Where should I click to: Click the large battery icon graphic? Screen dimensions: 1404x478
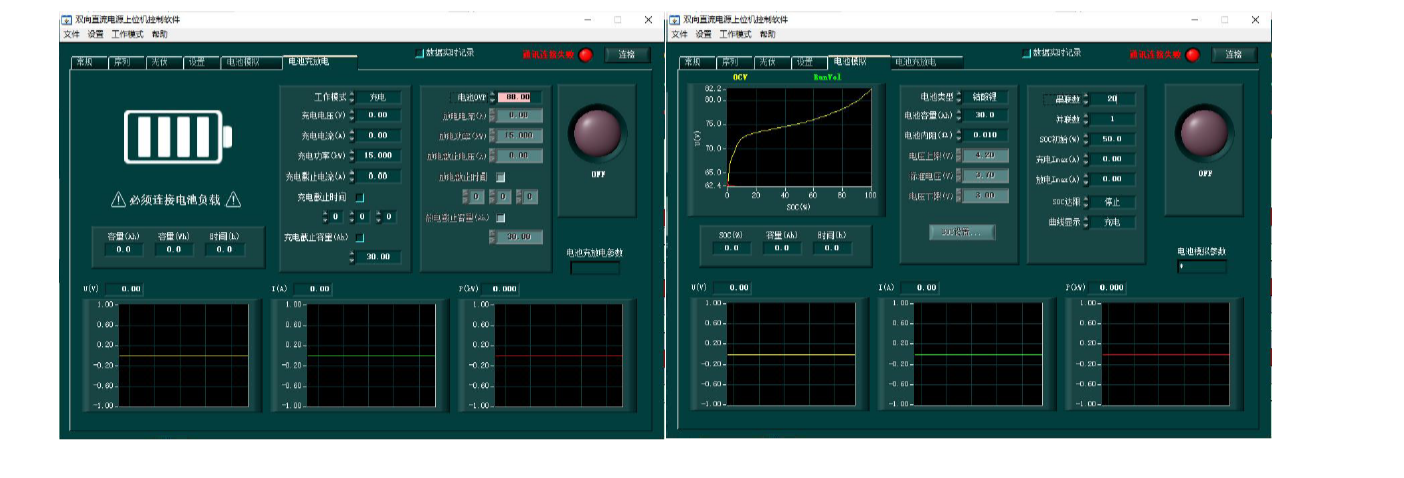(176, 135)
